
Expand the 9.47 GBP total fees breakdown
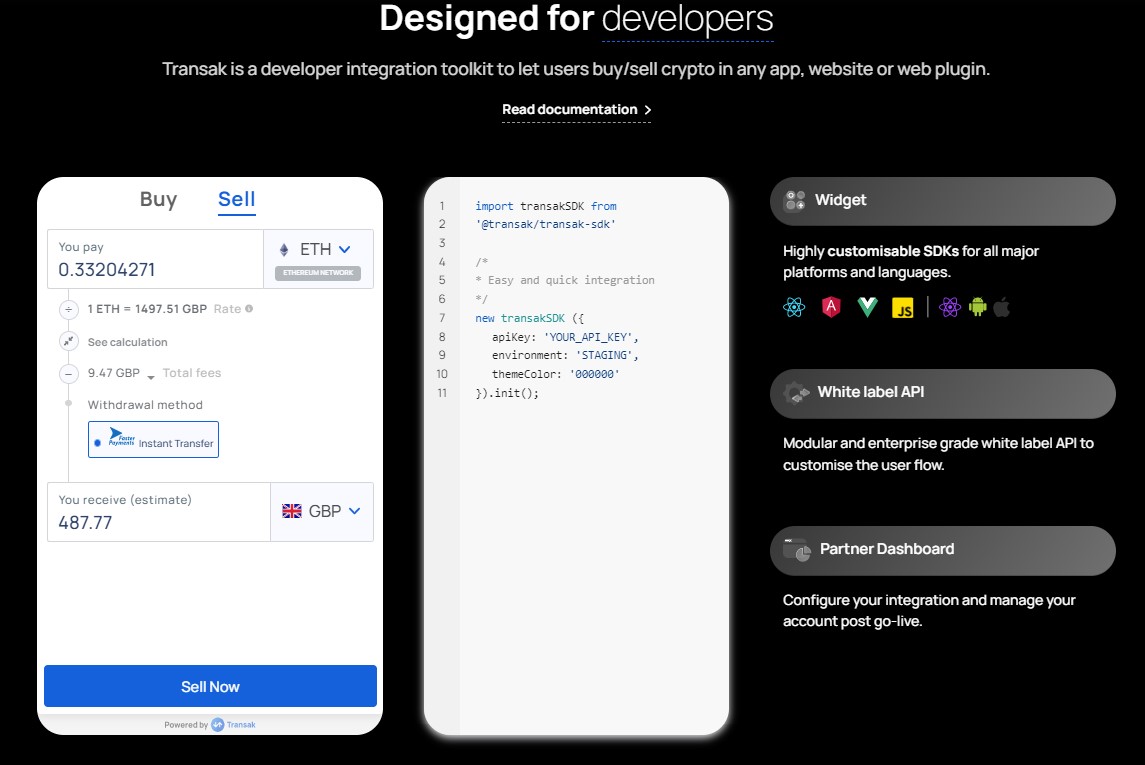pos(151,375)
